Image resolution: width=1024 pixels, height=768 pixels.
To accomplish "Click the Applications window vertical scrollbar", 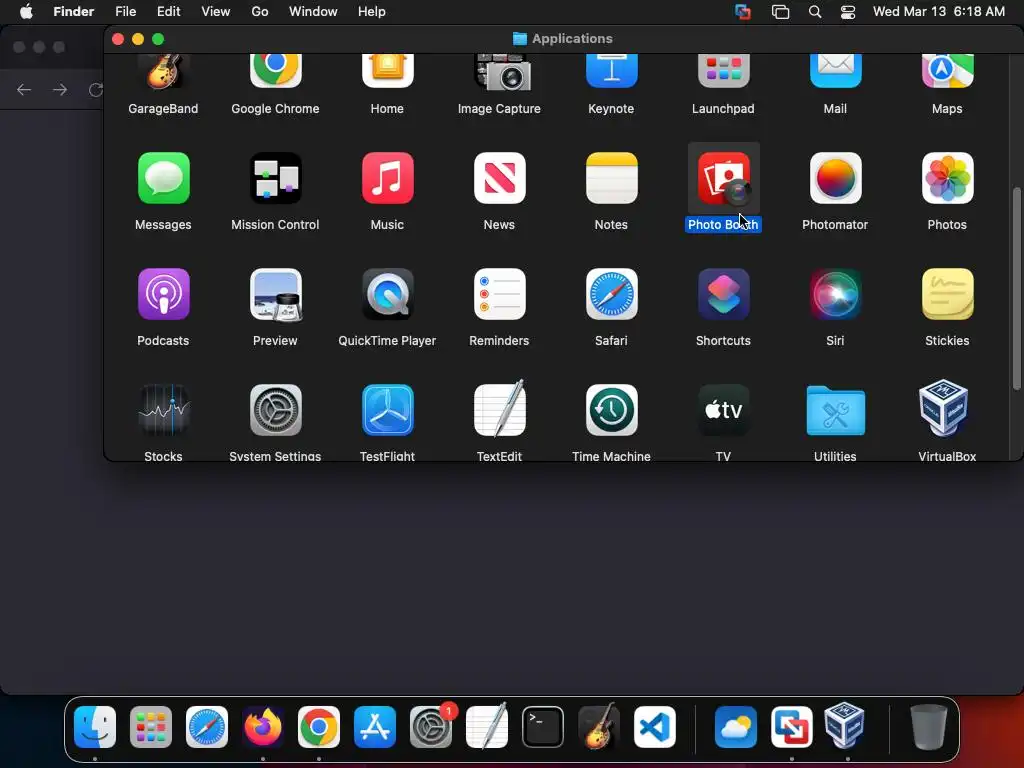I will [x=1017, y=288].
